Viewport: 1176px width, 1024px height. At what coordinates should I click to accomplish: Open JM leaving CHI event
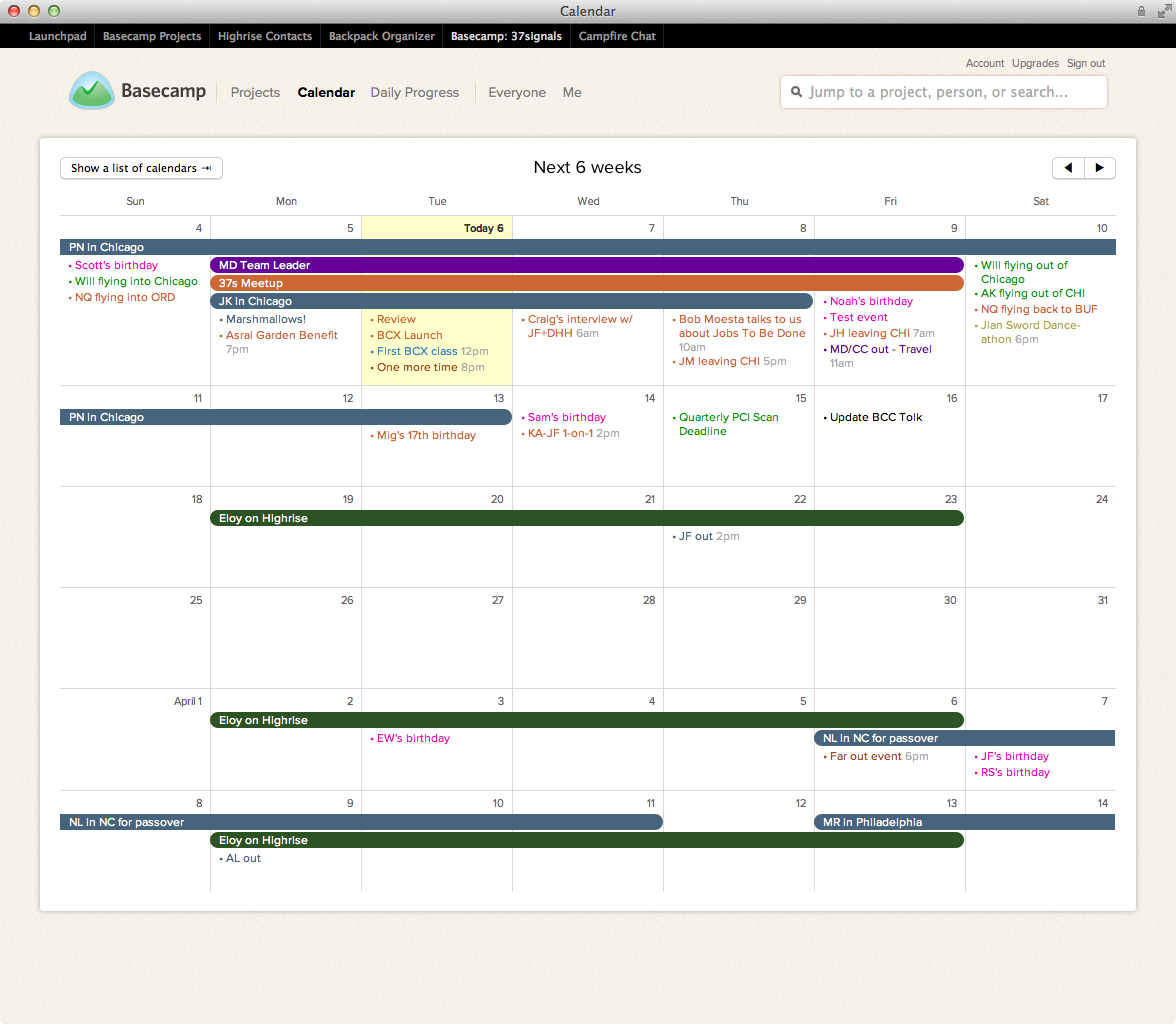[732, 361]
